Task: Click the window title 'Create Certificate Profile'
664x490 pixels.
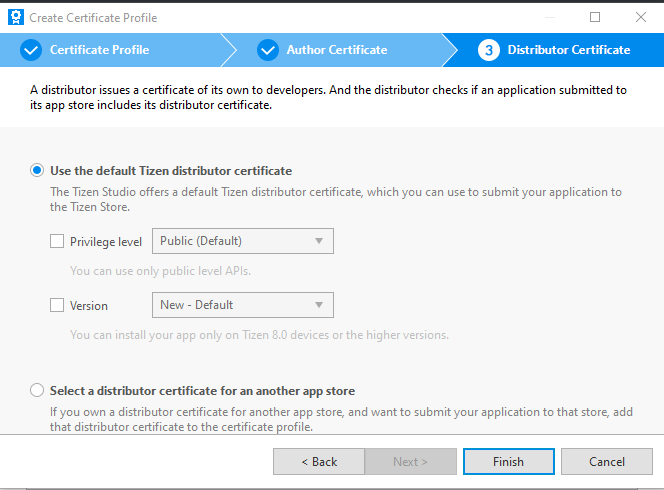Action: 93,18
